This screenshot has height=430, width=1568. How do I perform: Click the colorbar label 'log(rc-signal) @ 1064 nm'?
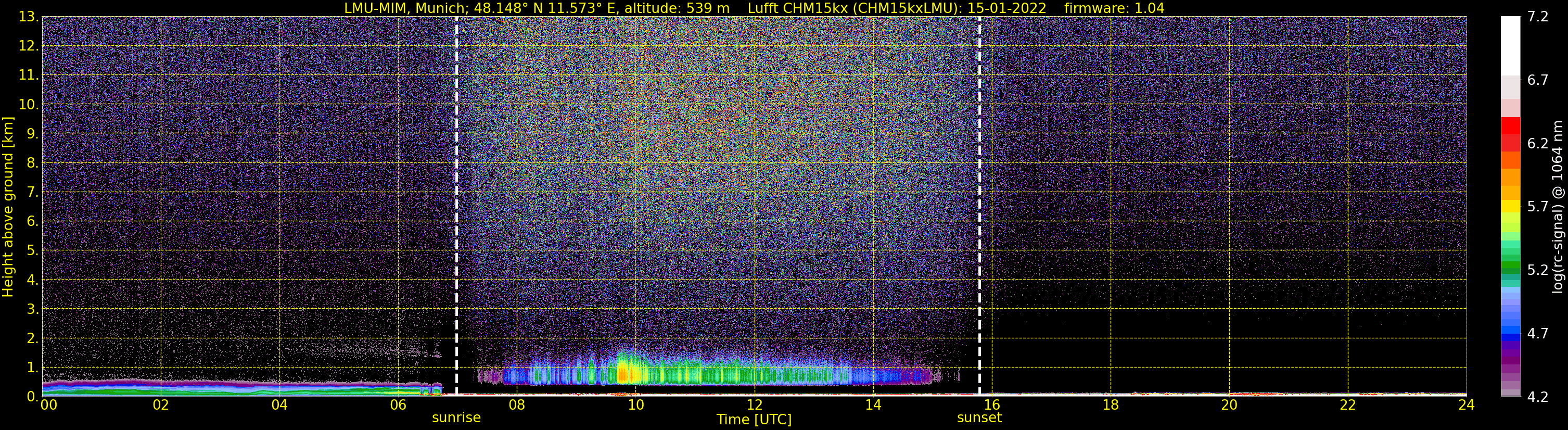click(1558, 207)
